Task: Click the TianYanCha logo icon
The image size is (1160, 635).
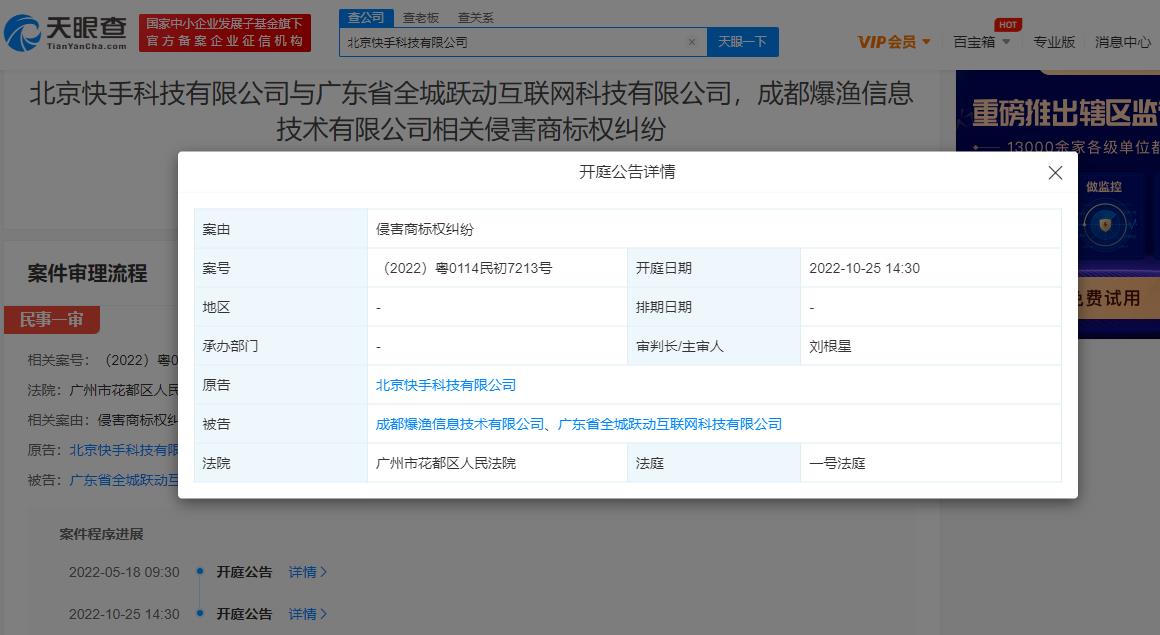Action: click(22, 33)
